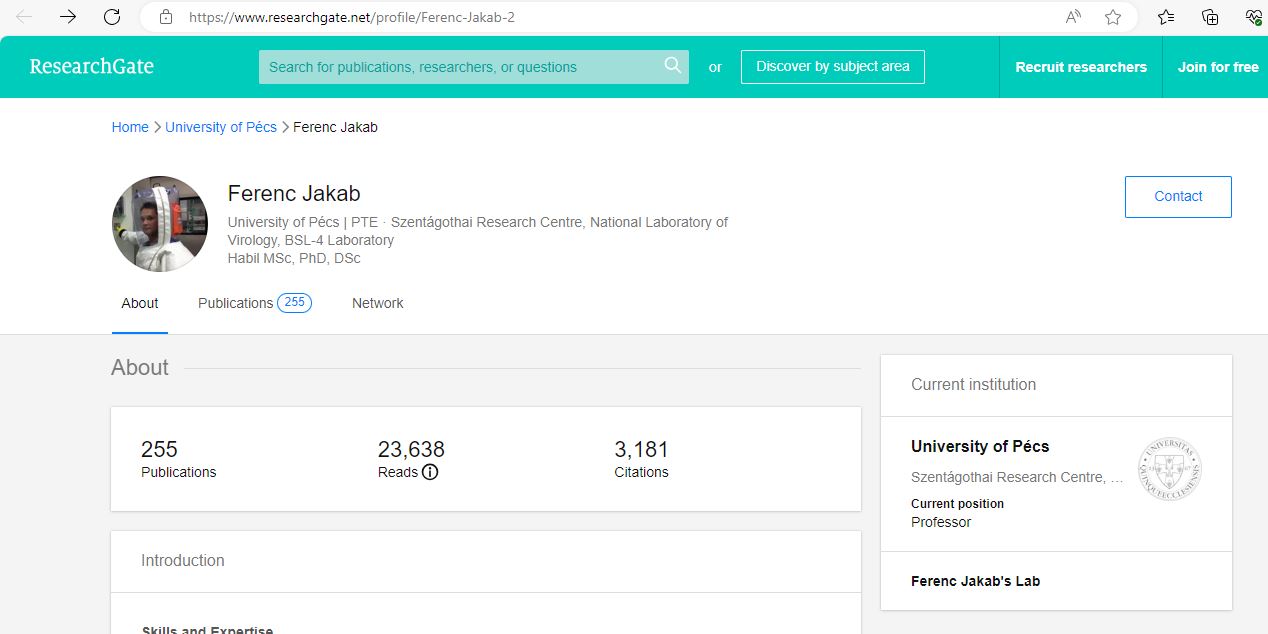Click the 3,181 Citations statistic
Screen dimensions: 1268x634
(642, 459)
